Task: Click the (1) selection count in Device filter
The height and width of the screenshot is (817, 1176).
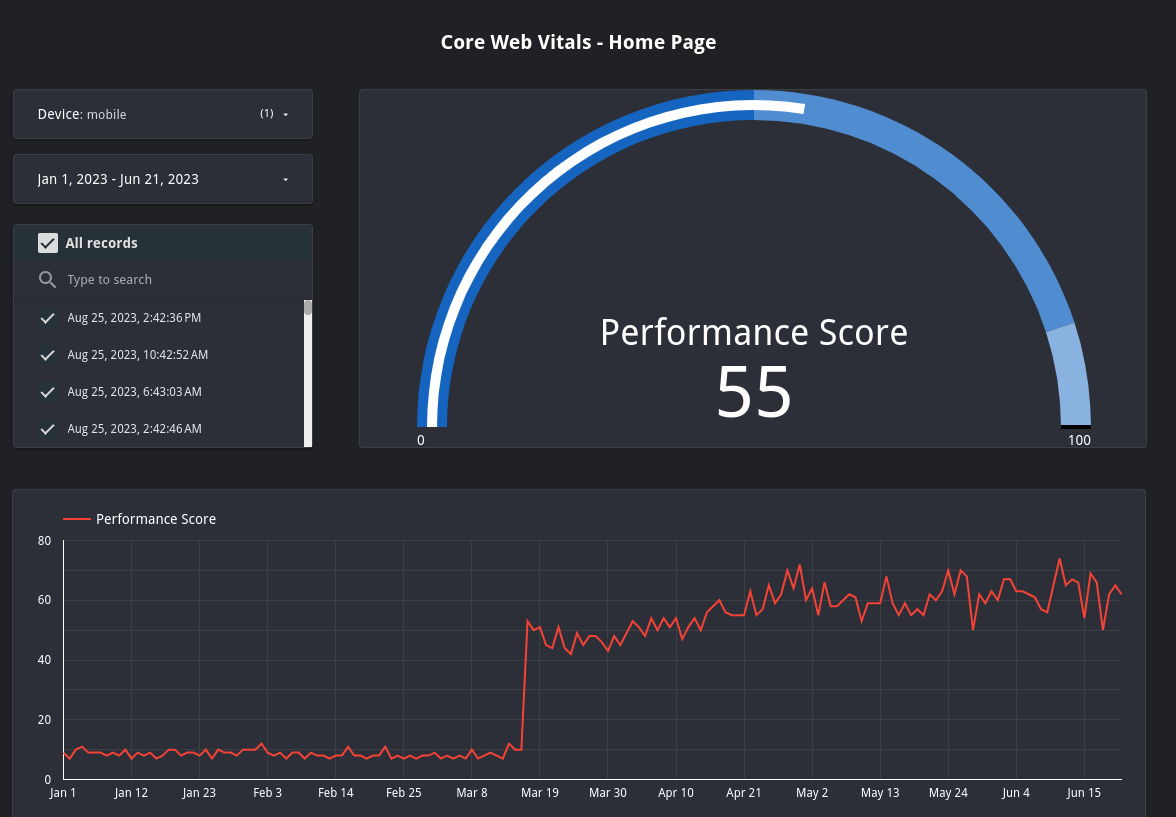Action: pyautogui.click(x=267, y=113)
